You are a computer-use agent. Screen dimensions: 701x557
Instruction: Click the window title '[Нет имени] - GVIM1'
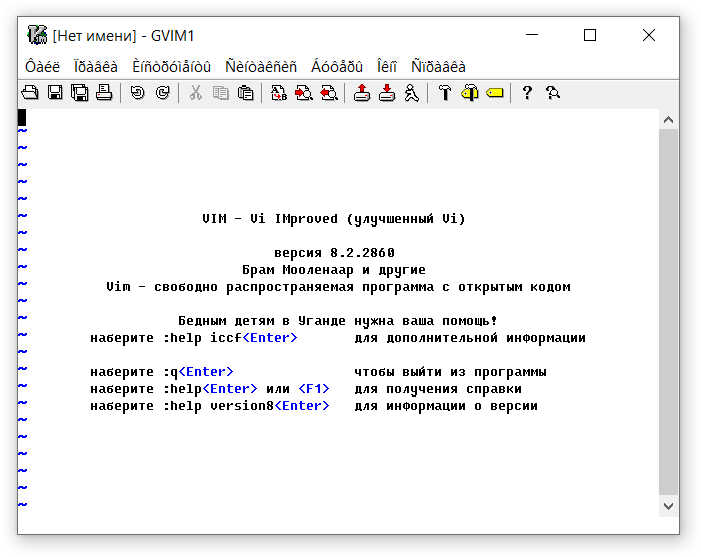123,35
